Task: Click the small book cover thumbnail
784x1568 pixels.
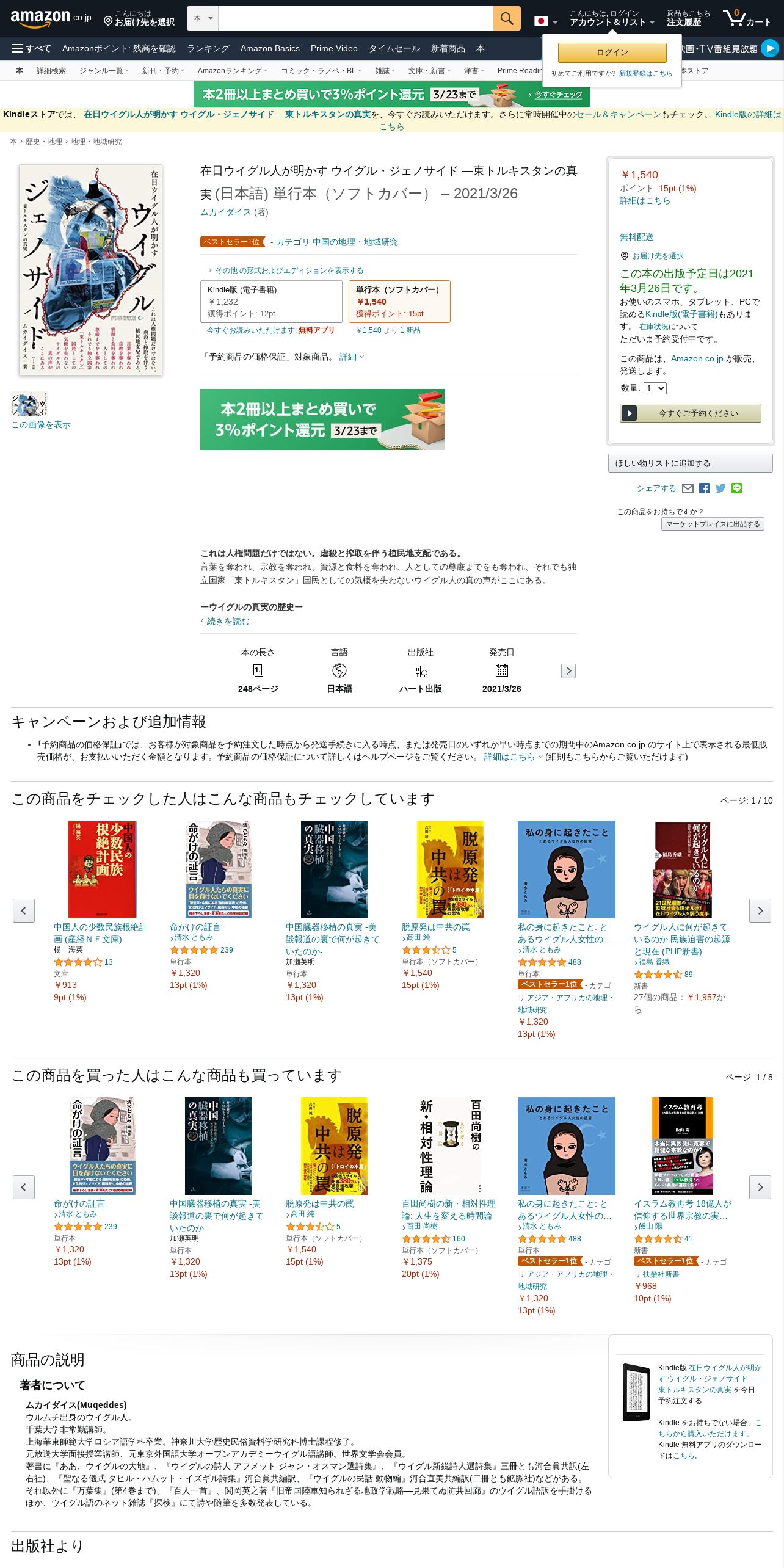Action: (29, 404)
